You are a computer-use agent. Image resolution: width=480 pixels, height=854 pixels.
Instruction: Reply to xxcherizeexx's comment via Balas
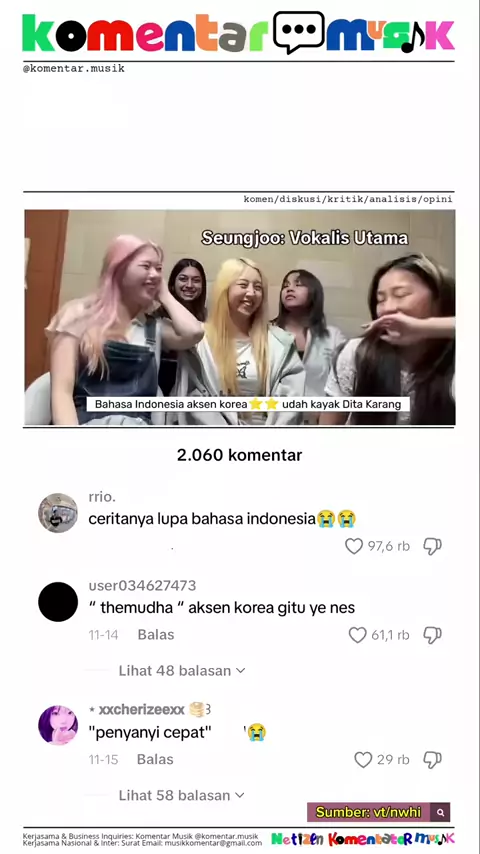pos(155,759)
